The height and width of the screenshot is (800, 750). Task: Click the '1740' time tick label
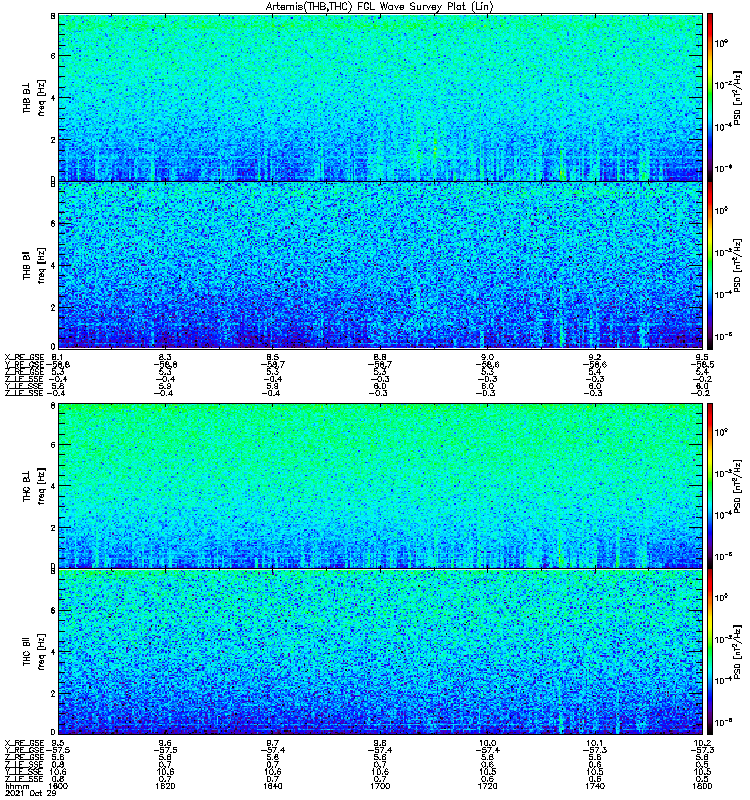click(x=595, y=786)
